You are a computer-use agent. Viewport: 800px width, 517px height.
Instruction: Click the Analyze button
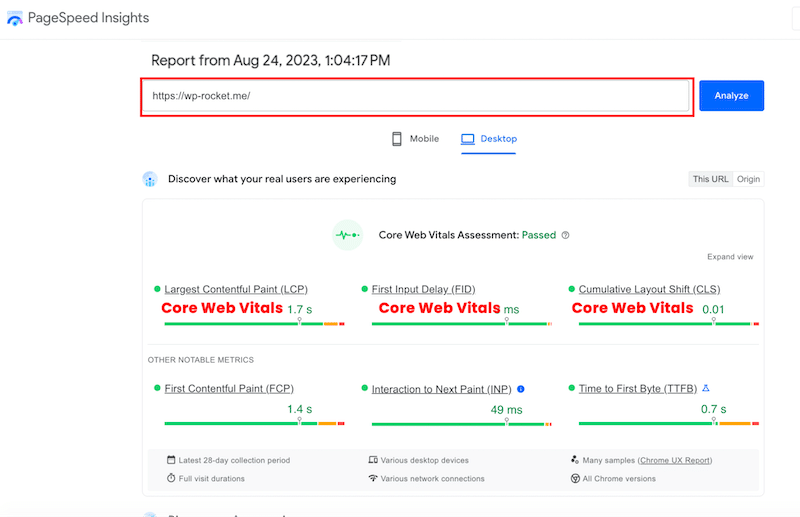[732, 95]
